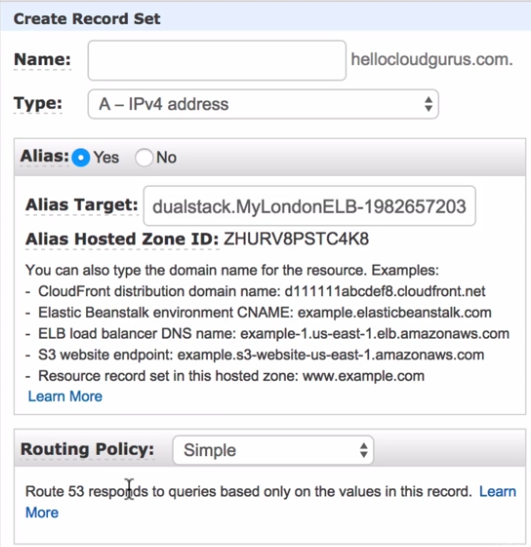Click the hellocloudgurus.com. domain suffix text
The height and width of the screenshot is (547, 531).
tap(432, 60)
